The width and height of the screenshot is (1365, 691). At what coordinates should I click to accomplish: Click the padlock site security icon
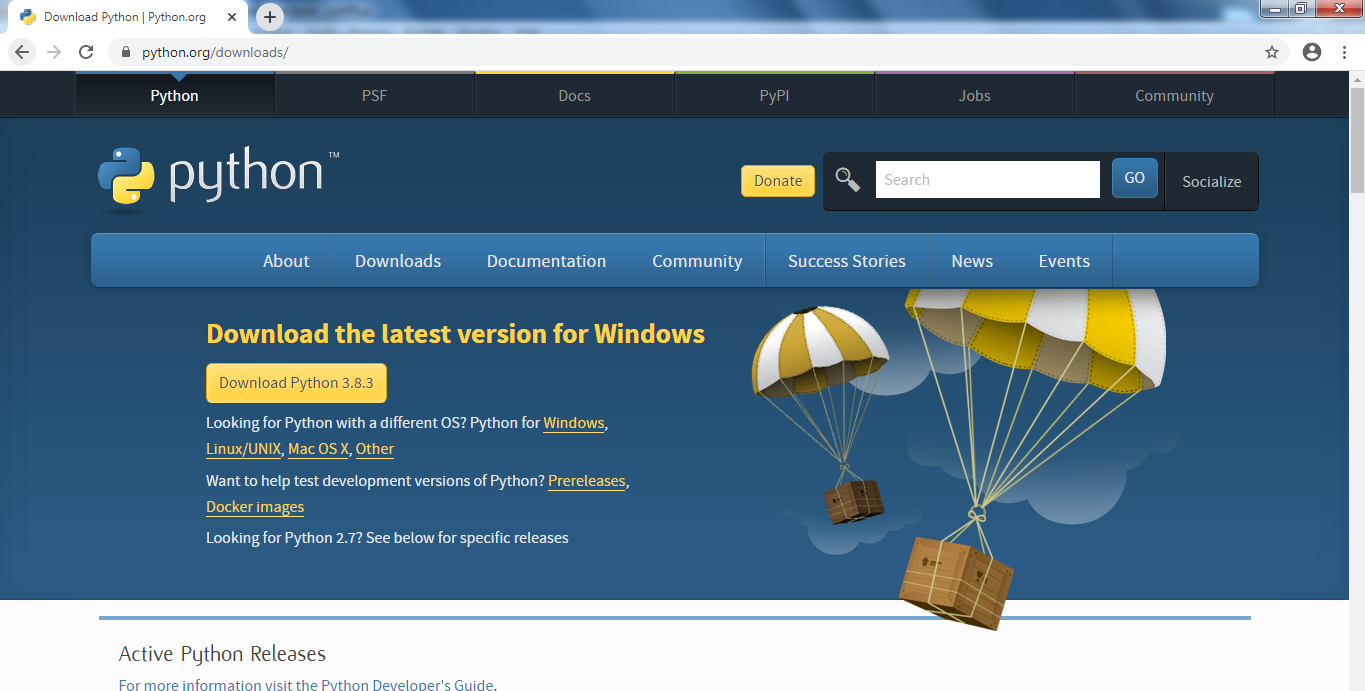point(126,52)
